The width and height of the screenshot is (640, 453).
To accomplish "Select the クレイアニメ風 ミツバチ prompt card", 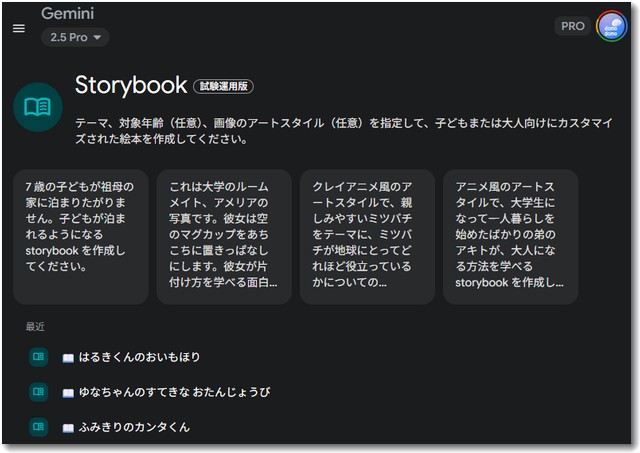I will (x=367, y=237).
